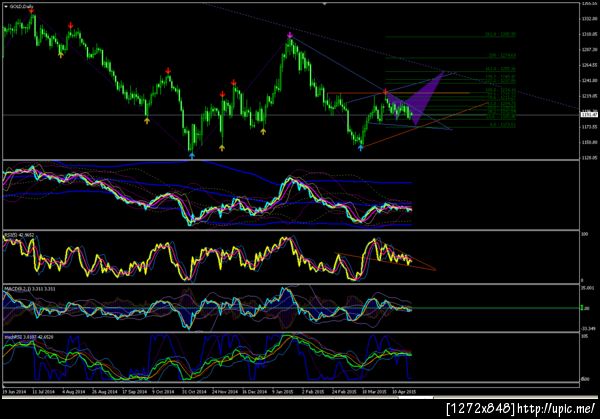Click the 1241.80 price axis label
Screen dimensions: 600x419
(589, 80)
